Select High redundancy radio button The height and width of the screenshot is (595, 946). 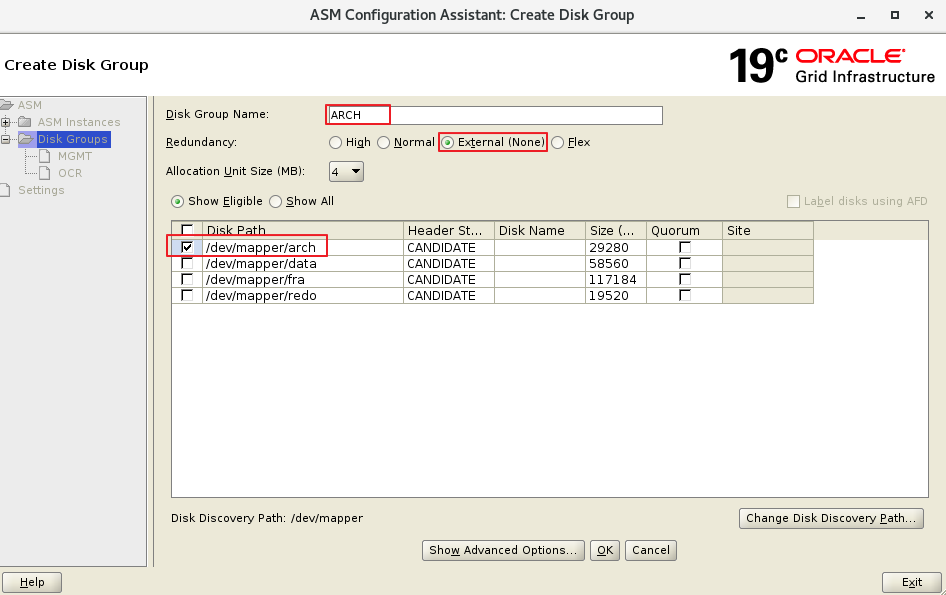click(x=336, y=143)
